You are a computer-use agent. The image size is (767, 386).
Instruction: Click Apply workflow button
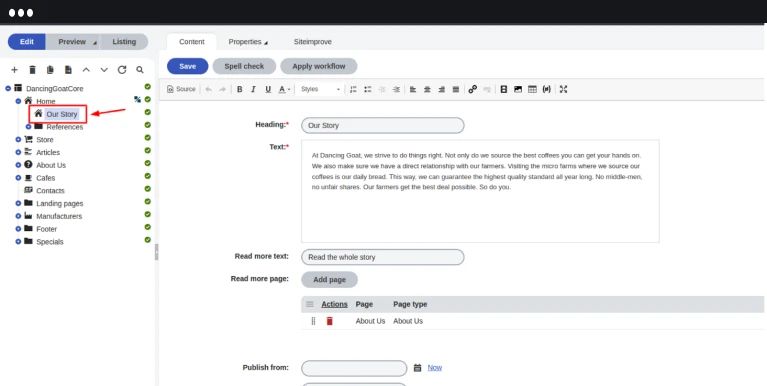[318, 66]
